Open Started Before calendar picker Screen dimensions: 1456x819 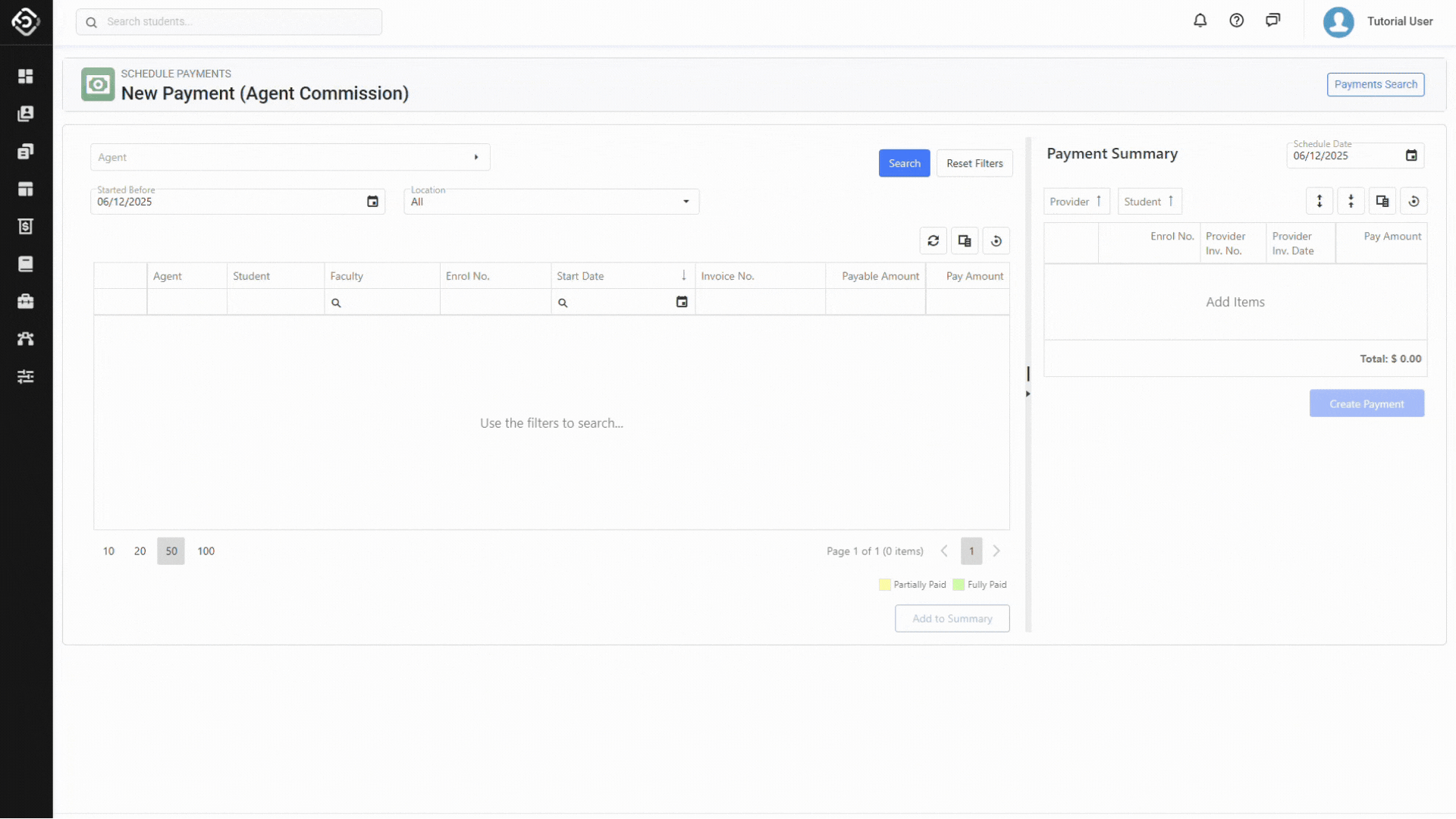(372, 202)
